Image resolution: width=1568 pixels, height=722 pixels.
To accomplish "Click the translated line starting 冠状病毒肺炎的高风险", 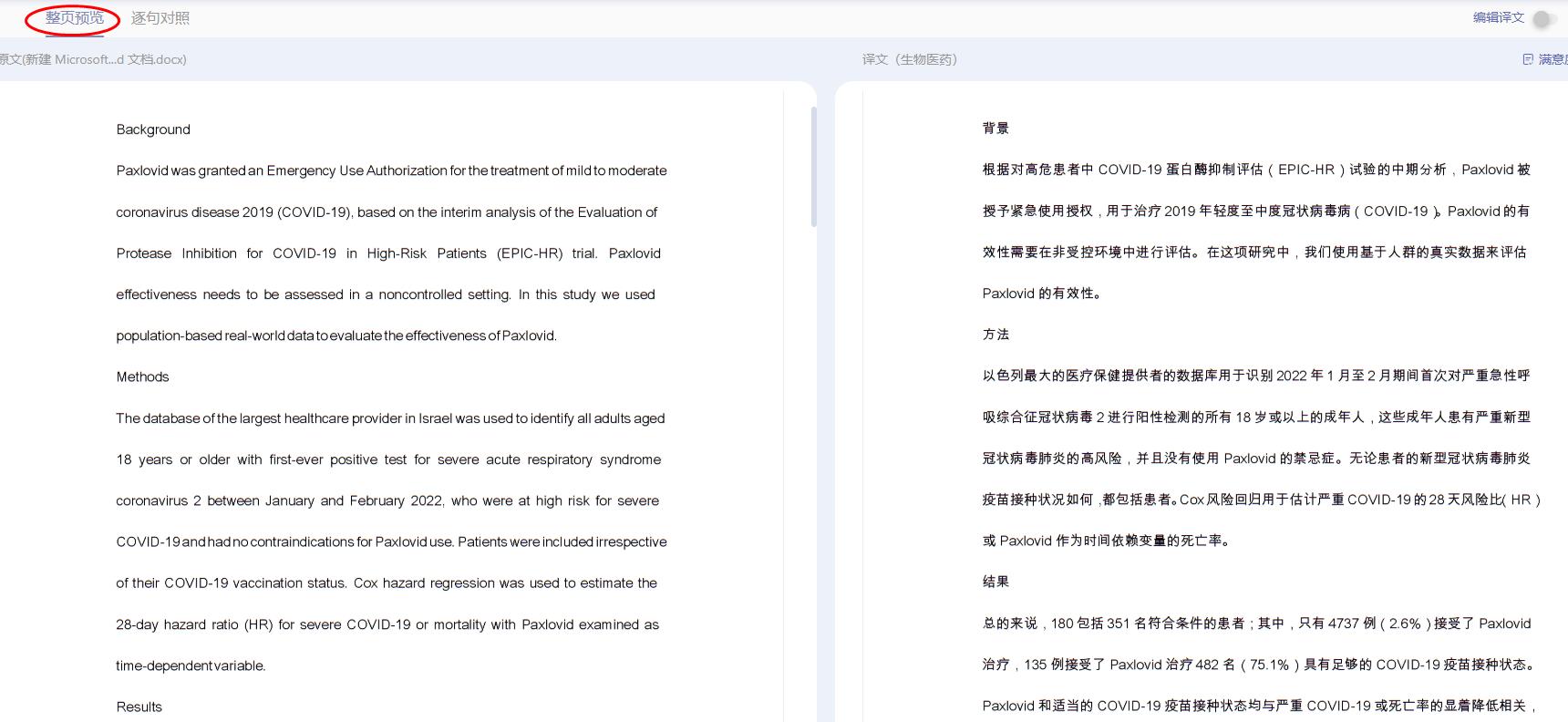I will [1256, 459].
